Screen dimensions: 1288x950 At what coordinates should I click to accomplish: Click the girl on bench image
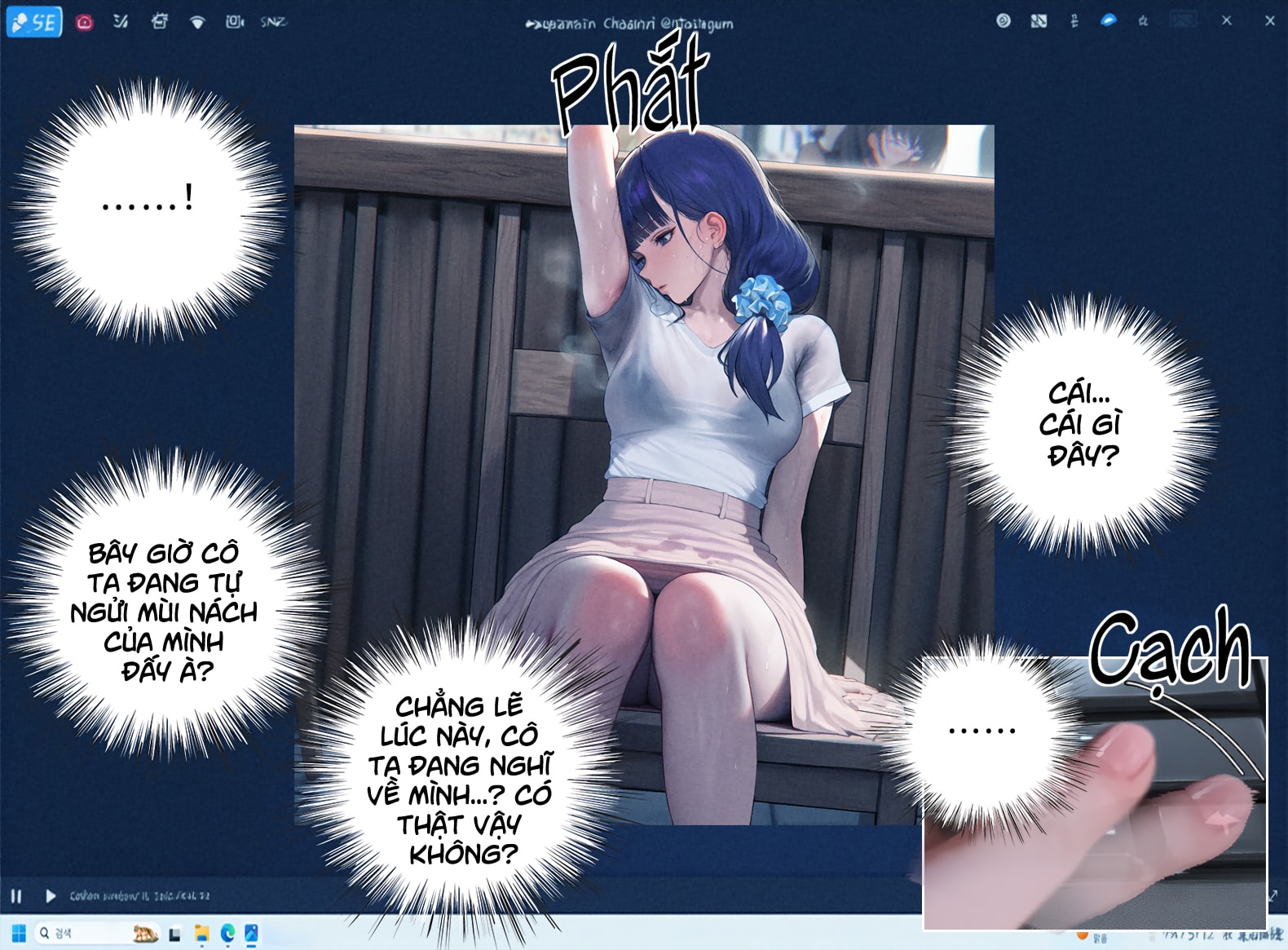point(644,475)
